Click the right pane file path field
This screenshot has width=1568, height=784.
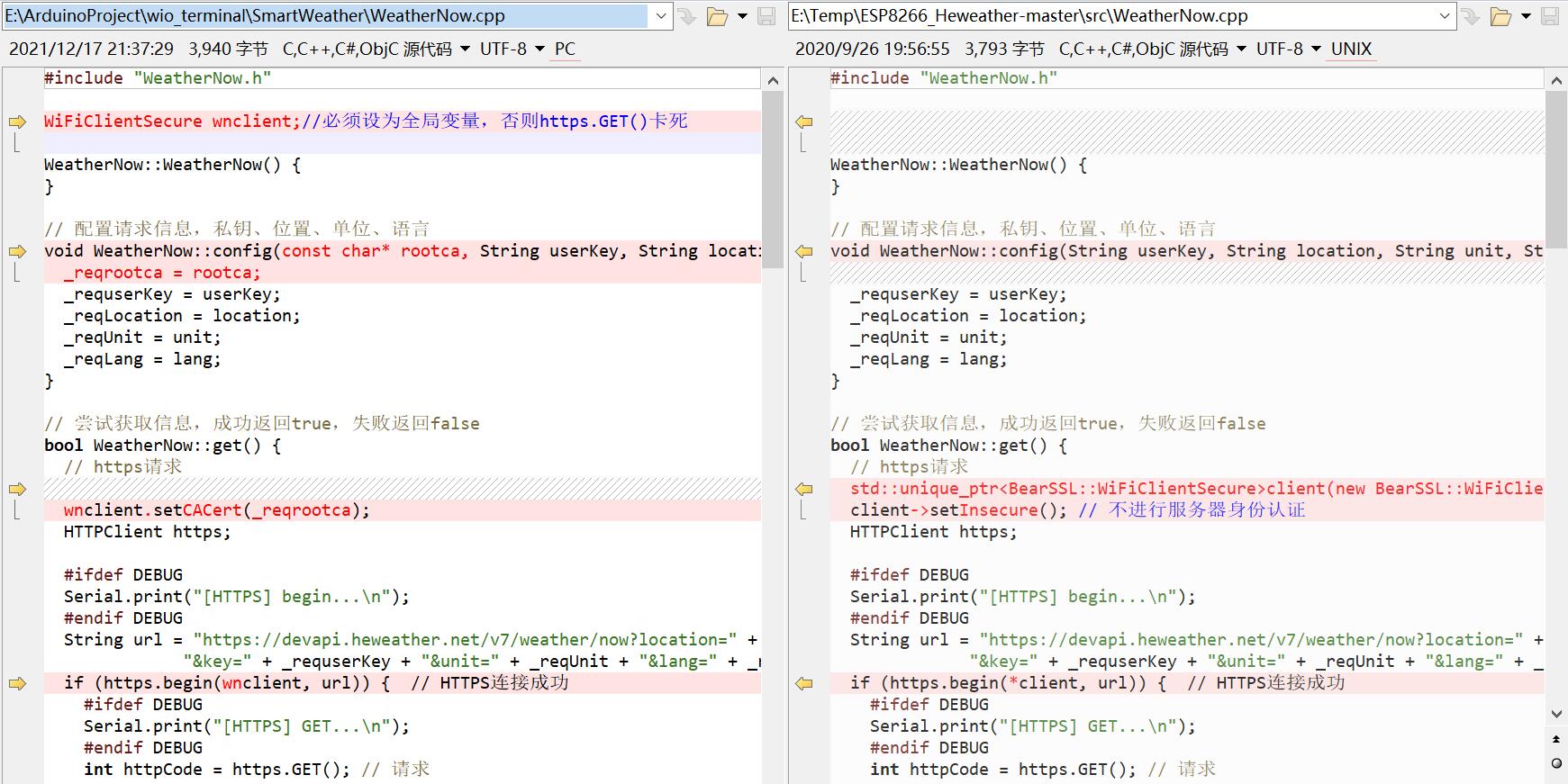[x=1108, y=16]
